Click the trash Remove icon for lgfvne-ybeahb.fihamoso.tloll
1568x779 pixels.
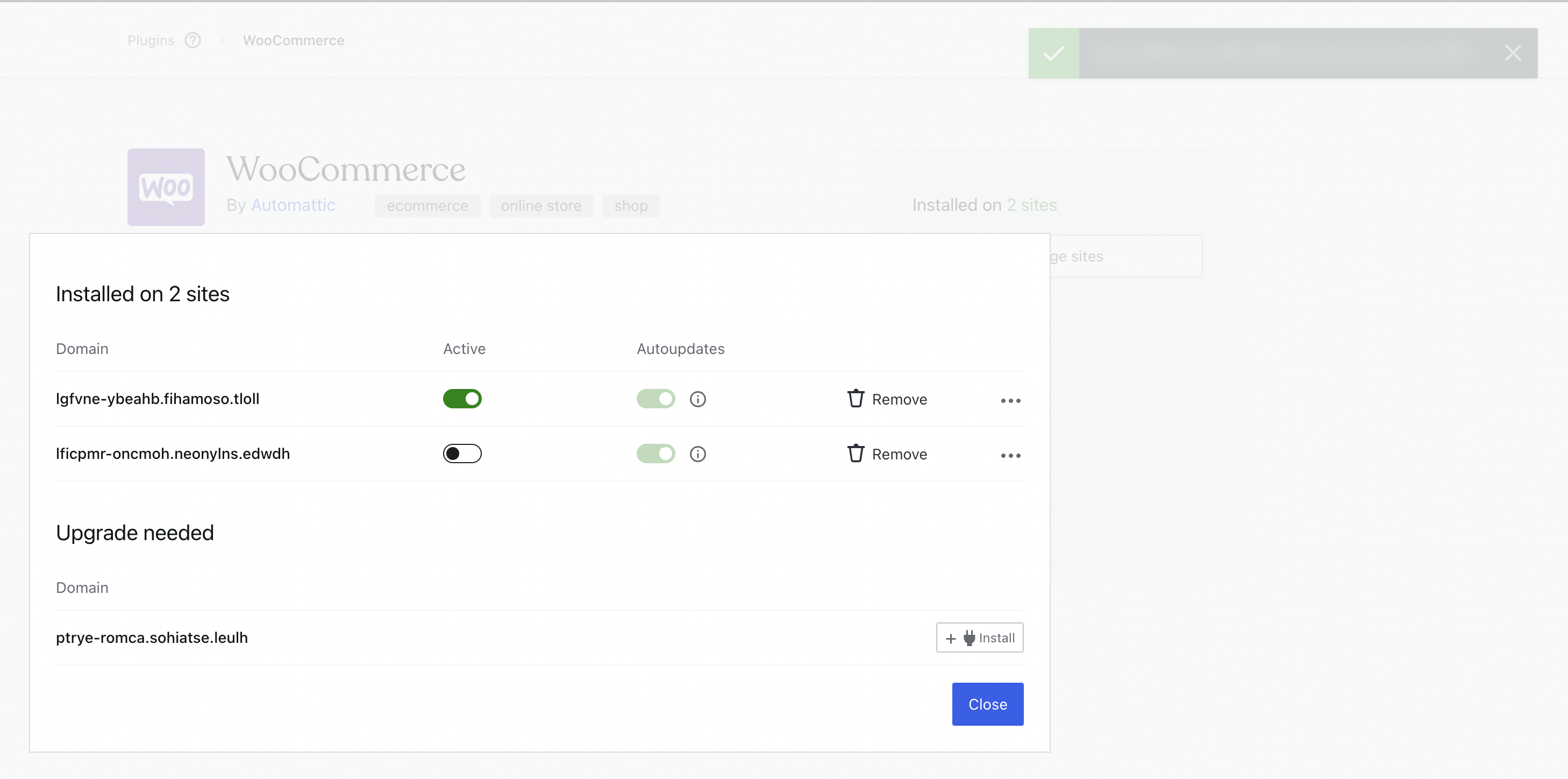[855, 399]
